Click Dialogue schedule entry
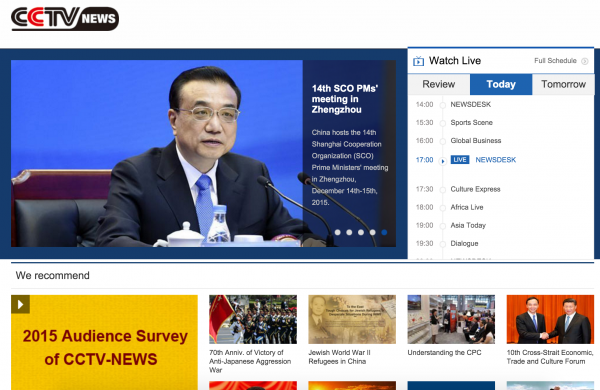Screen dimensions: 600x390 (464, 243)
